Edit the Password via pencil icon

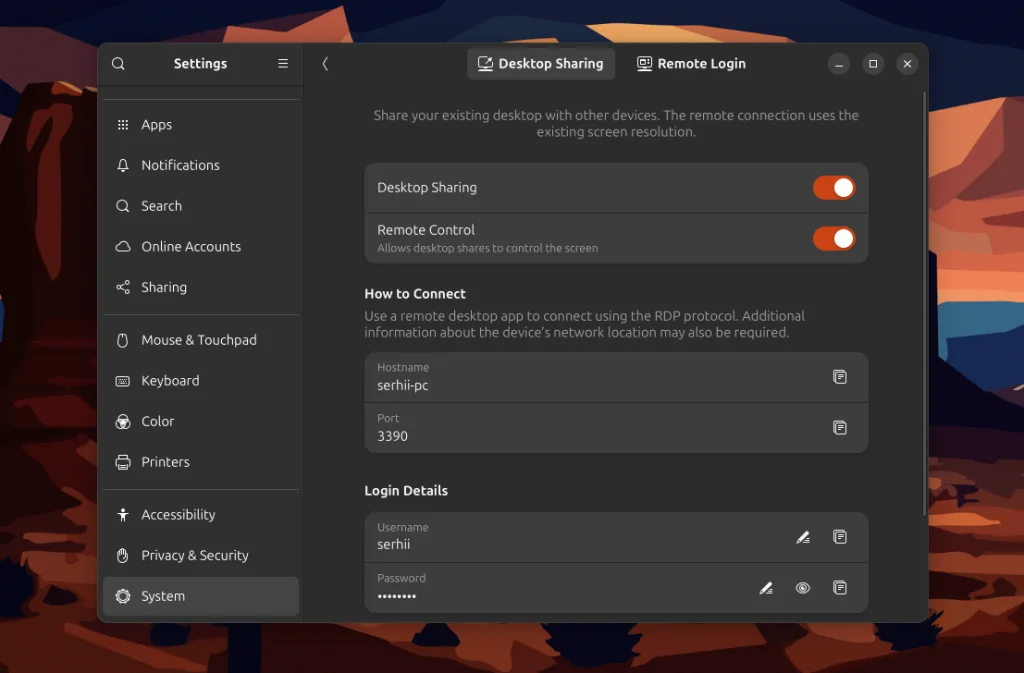[766, 588]
